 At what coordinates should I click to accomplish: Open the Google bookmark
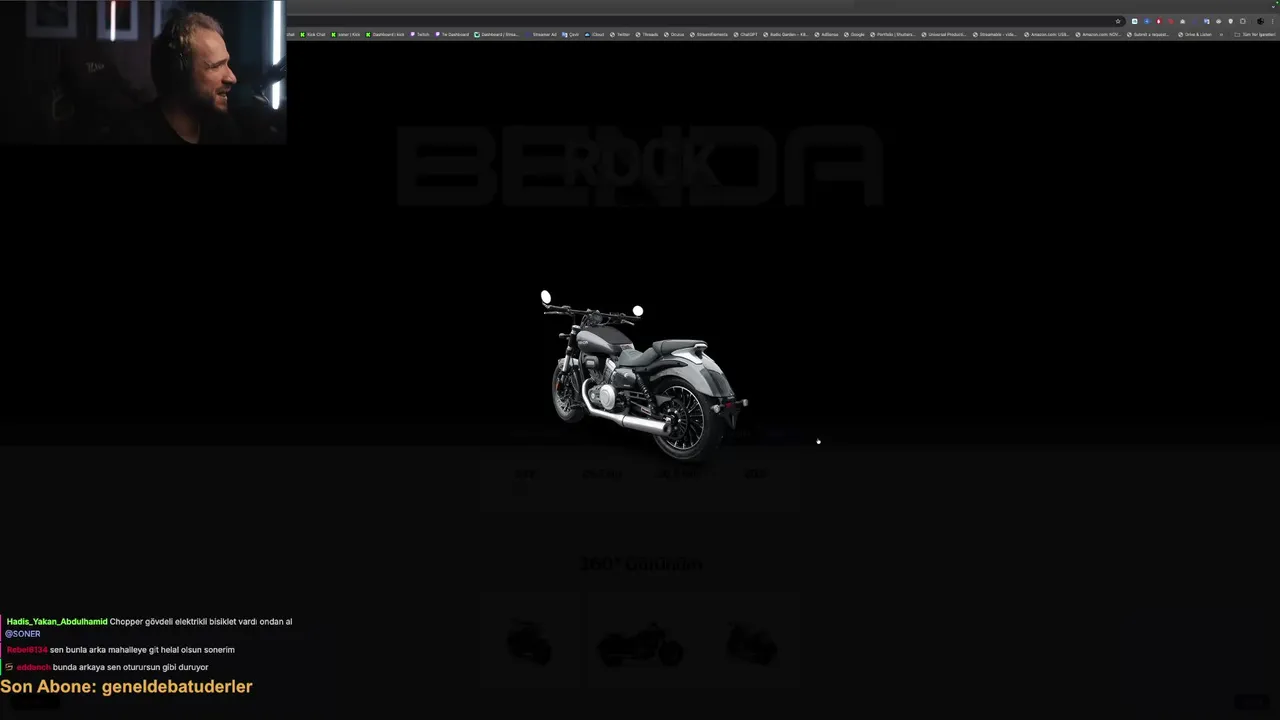tap(855, 34)
